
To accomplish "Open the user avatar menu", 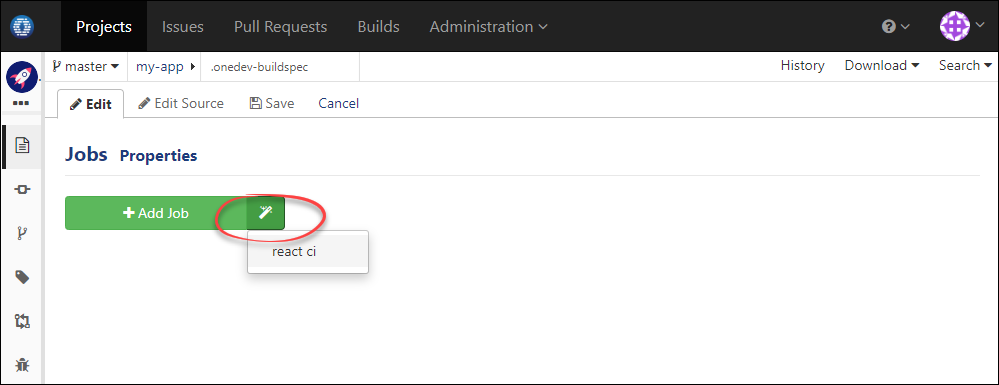I will pos(963,26).
